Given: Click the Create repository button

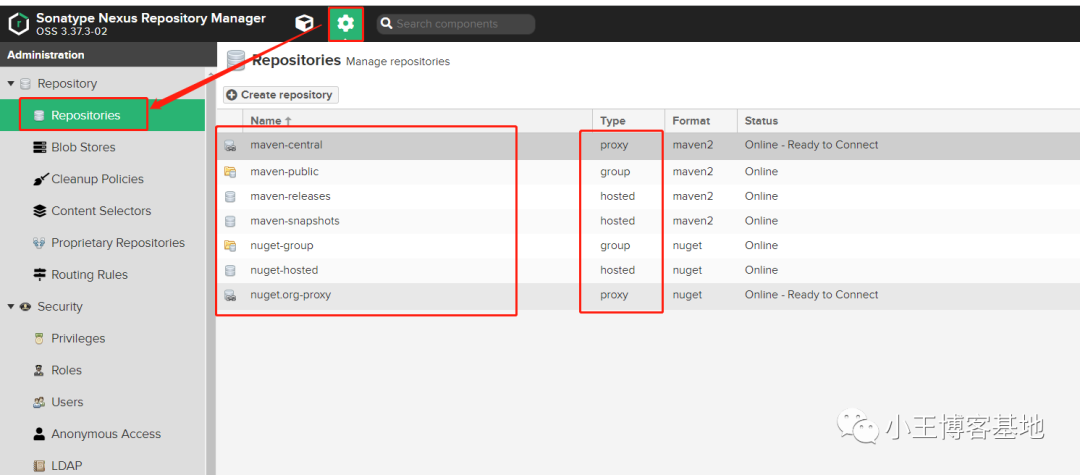Looking at the screenshot, I should click(x=280, y=95).
